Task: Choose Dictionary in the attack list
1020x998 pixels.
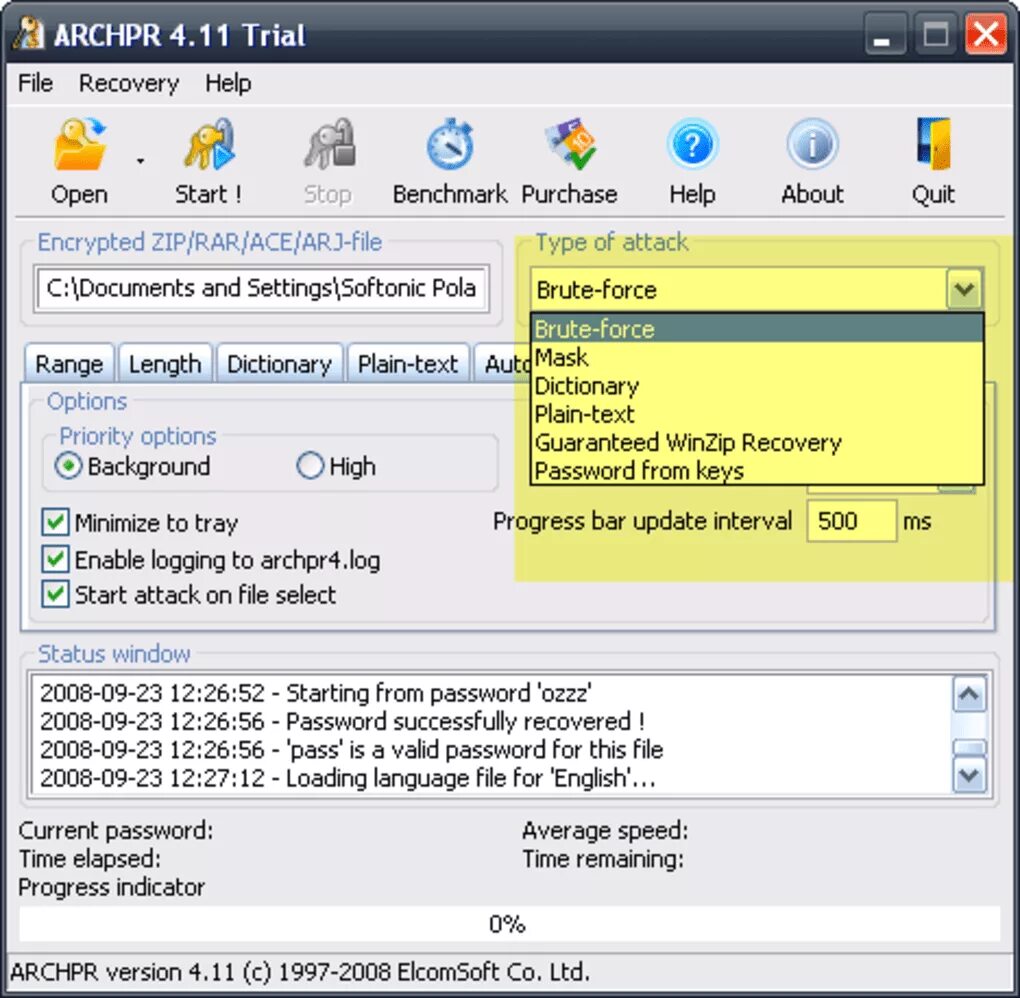Action: click(757, 386)
